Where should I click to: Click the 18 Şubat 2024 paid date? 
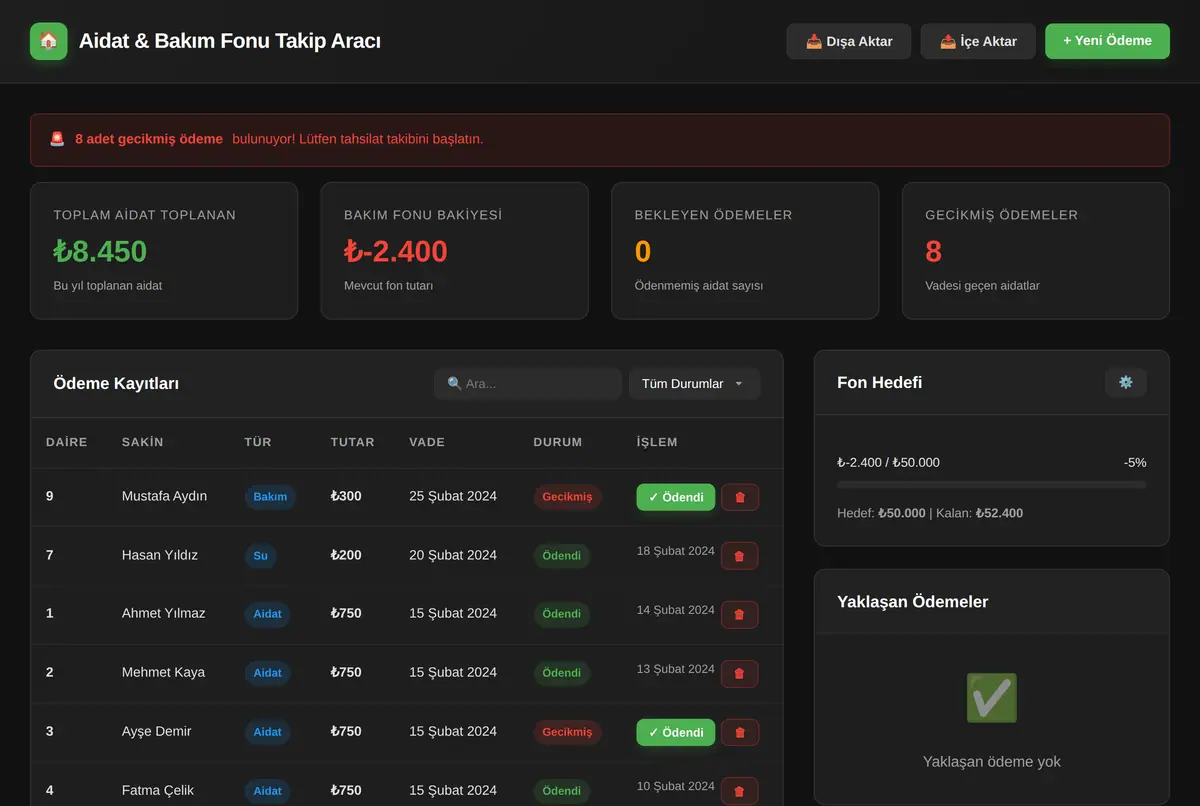(x=676, y=551)
